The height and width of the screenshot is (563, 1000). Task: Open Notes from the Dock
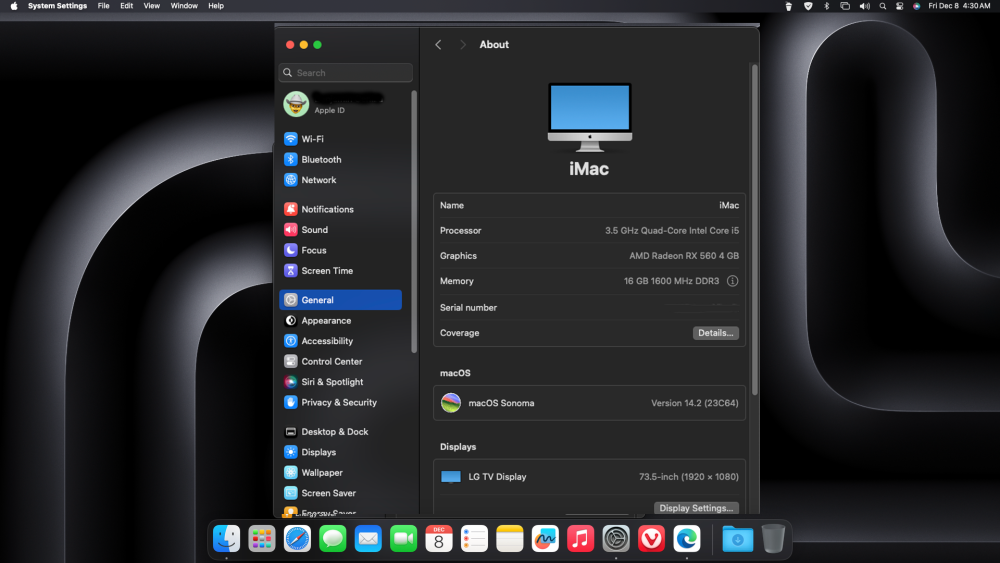pyautogui.click(x=510, y=539)
